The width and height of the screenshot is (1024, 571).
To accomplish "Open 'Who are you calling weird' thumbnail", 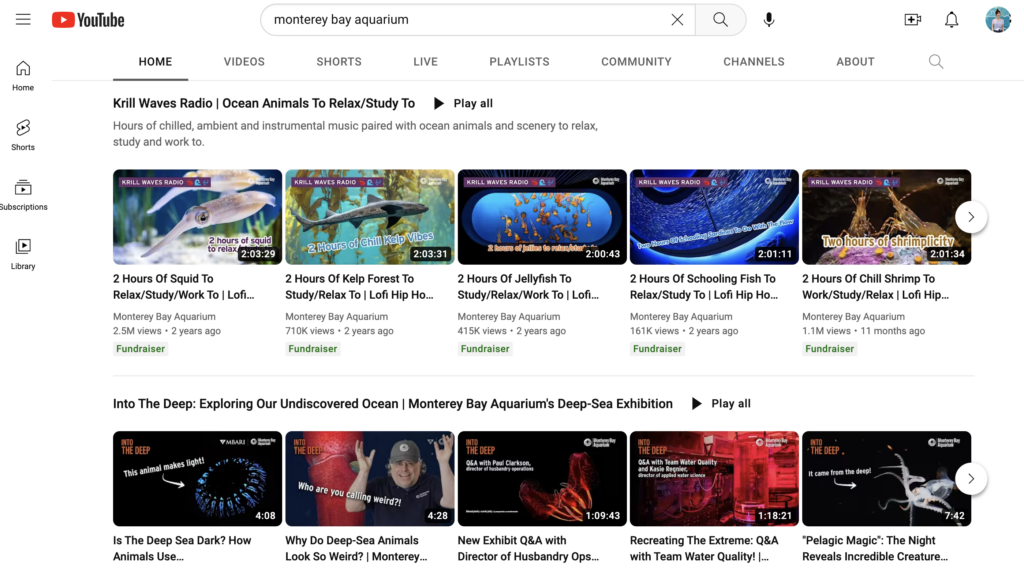I will (370, 479).
